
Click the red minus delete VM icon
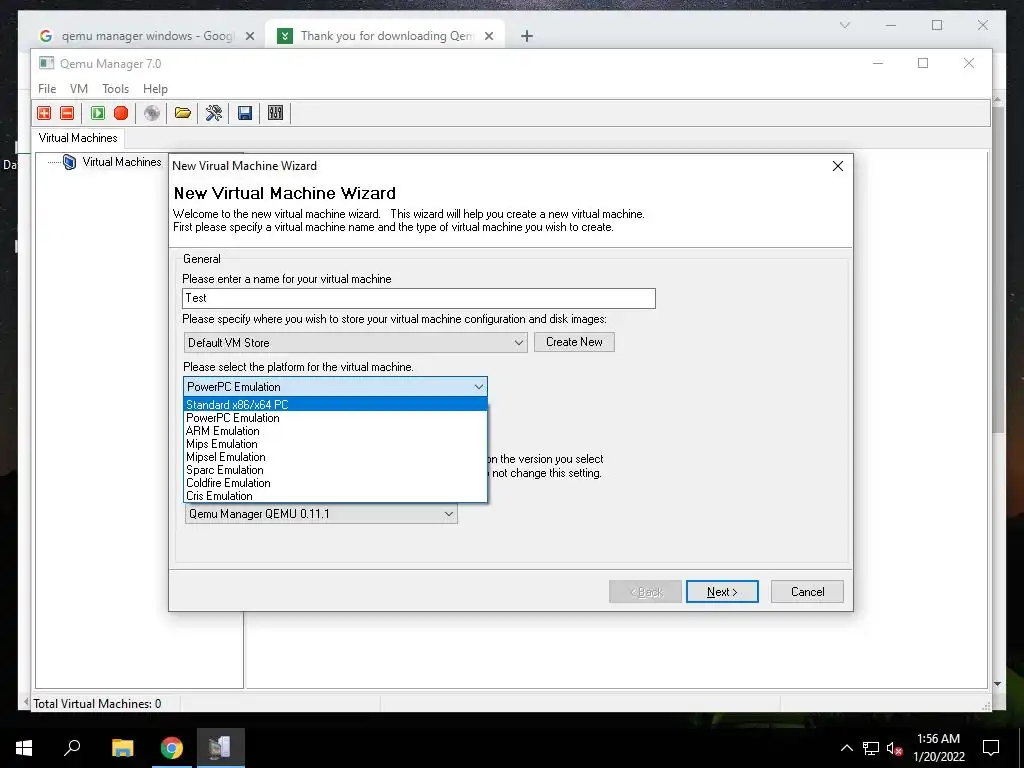point(67,113)
